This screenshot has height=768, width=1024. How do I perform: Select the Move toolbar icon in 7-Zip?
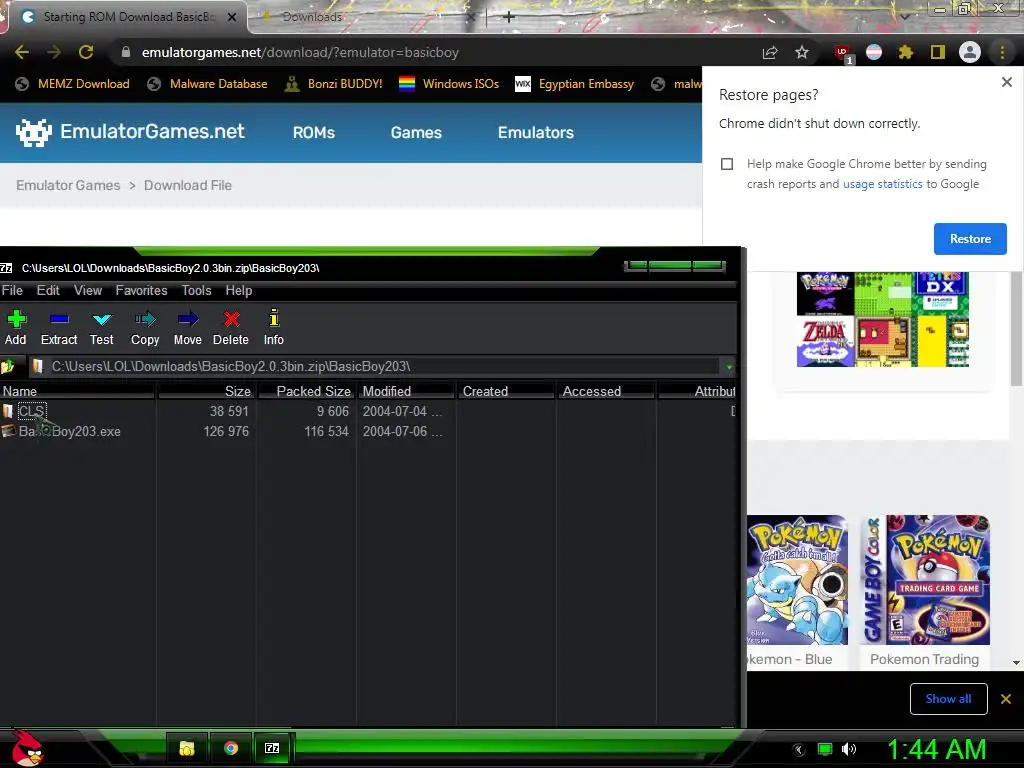pyautogui.click(x=187, y=327)
